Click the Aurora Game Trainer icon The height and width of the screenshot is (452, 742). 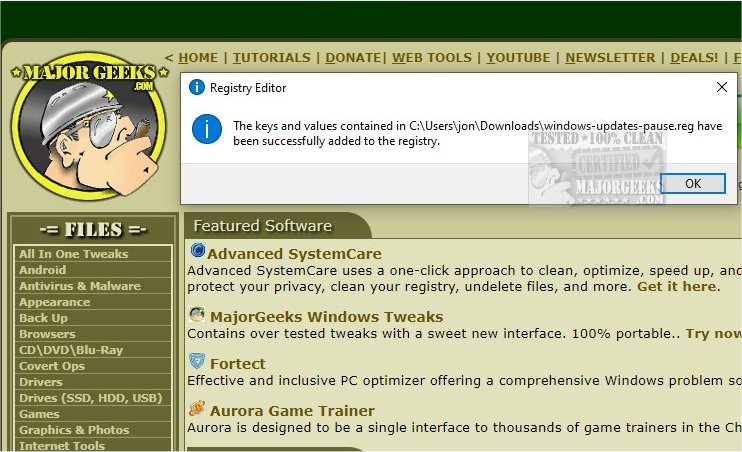pos(197,408)
